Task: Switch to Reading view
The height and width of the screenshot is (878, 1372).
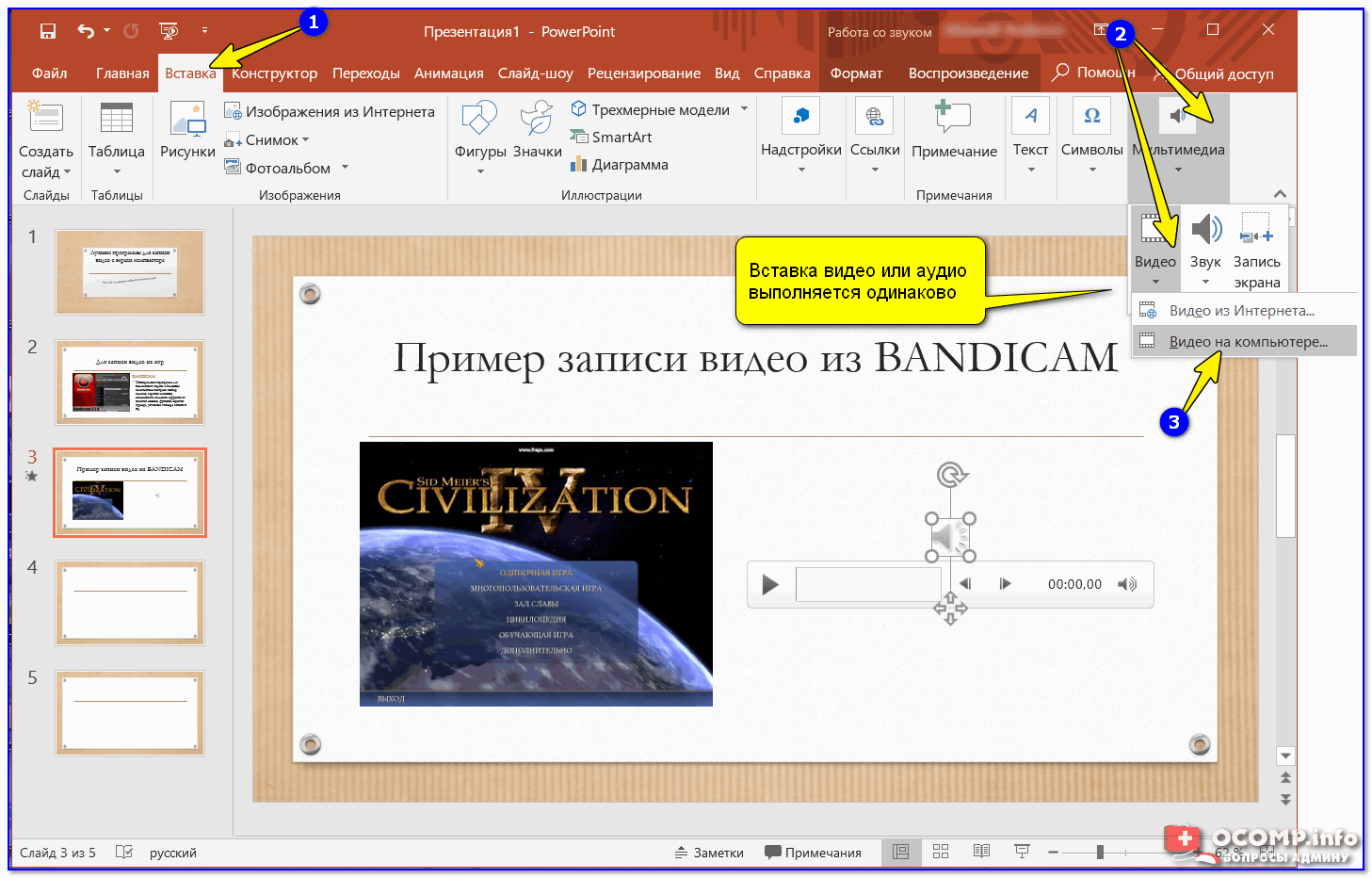Action: (x=981, y=852)
